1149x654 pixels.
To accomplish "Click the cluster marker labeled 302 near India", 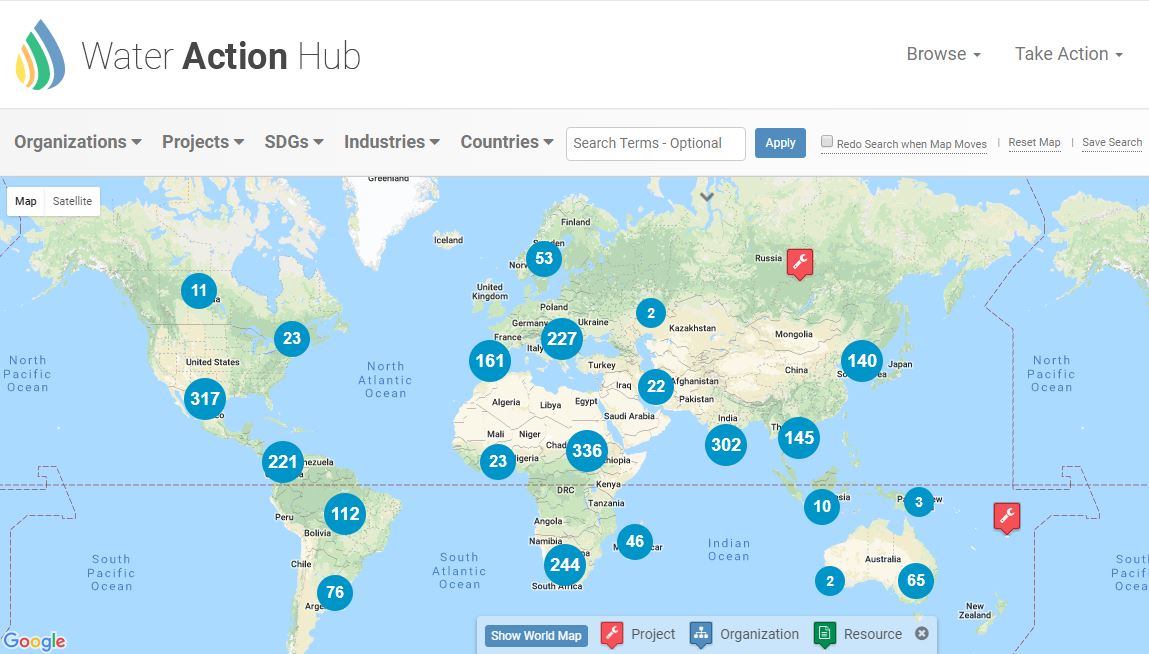I will (726, 444).
